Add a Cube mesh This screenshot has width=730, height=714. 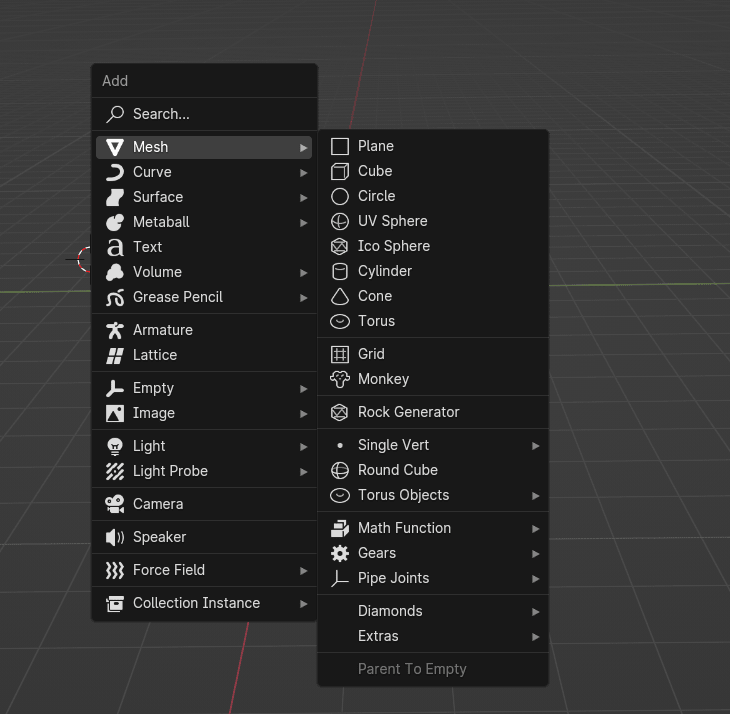tap(375, 171)
